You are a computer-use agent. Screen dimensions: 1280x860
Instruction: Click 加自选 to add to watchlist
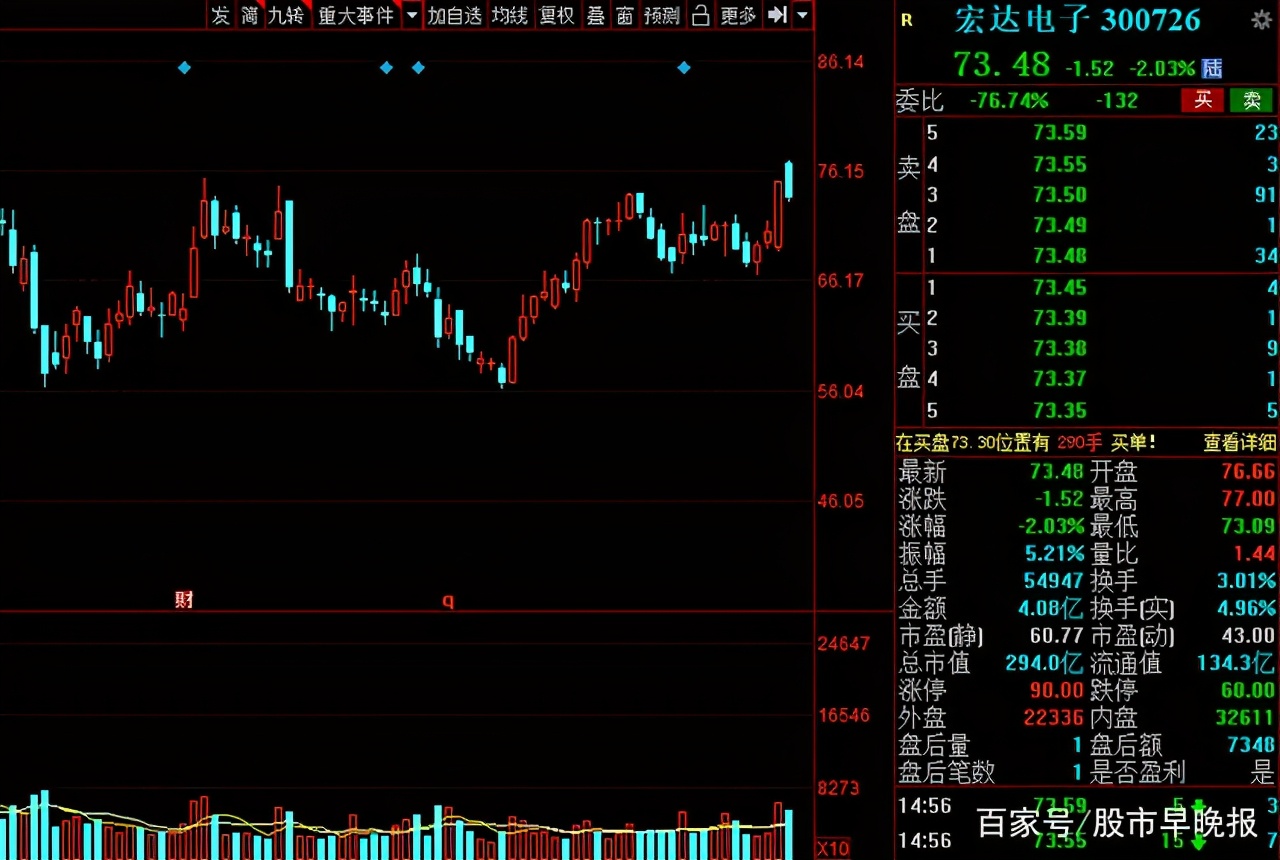(455, 15)
